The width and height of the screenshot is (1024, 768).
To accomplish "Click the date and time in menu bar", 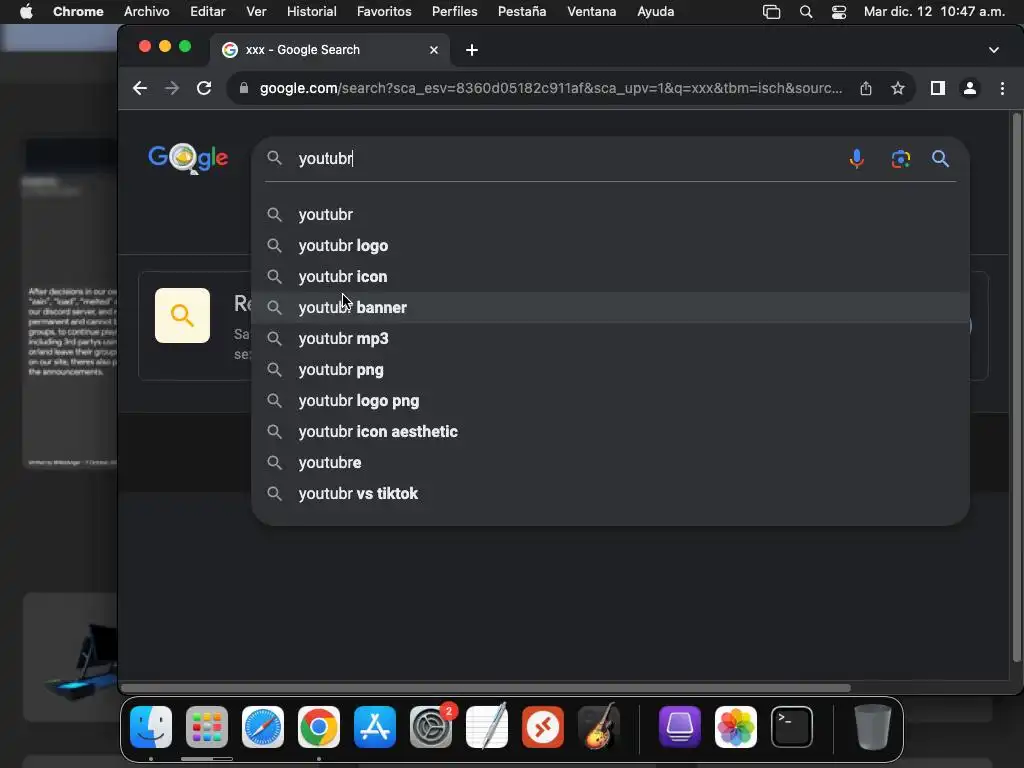I will point(934,12).
